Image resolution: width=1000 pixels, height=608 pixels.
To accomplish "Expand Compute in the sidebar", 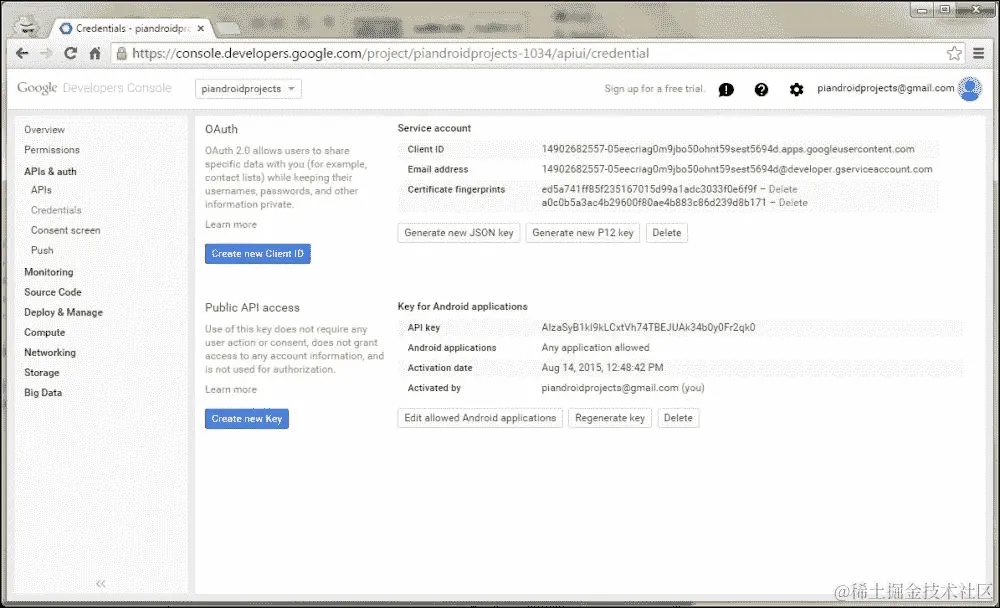I will pos(45,332).
